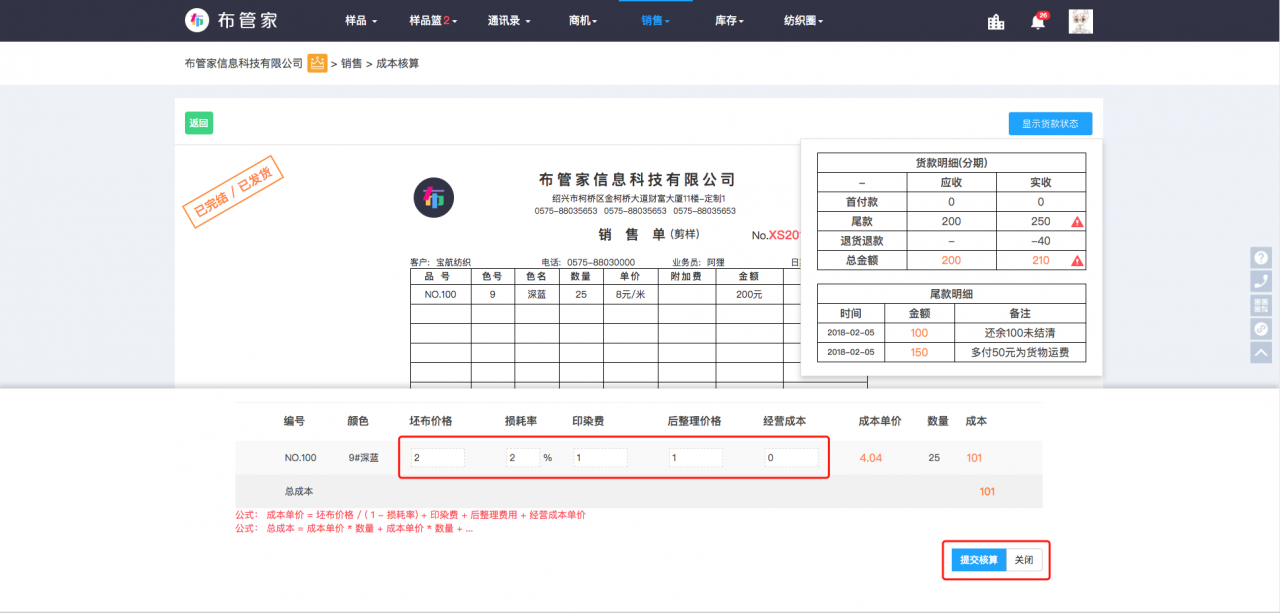The height and width of the screenshot is (613, 1280).
Task: Click the 成本核算 breadcrumb text
Action: pyautogui.click(x=398, y=63)
